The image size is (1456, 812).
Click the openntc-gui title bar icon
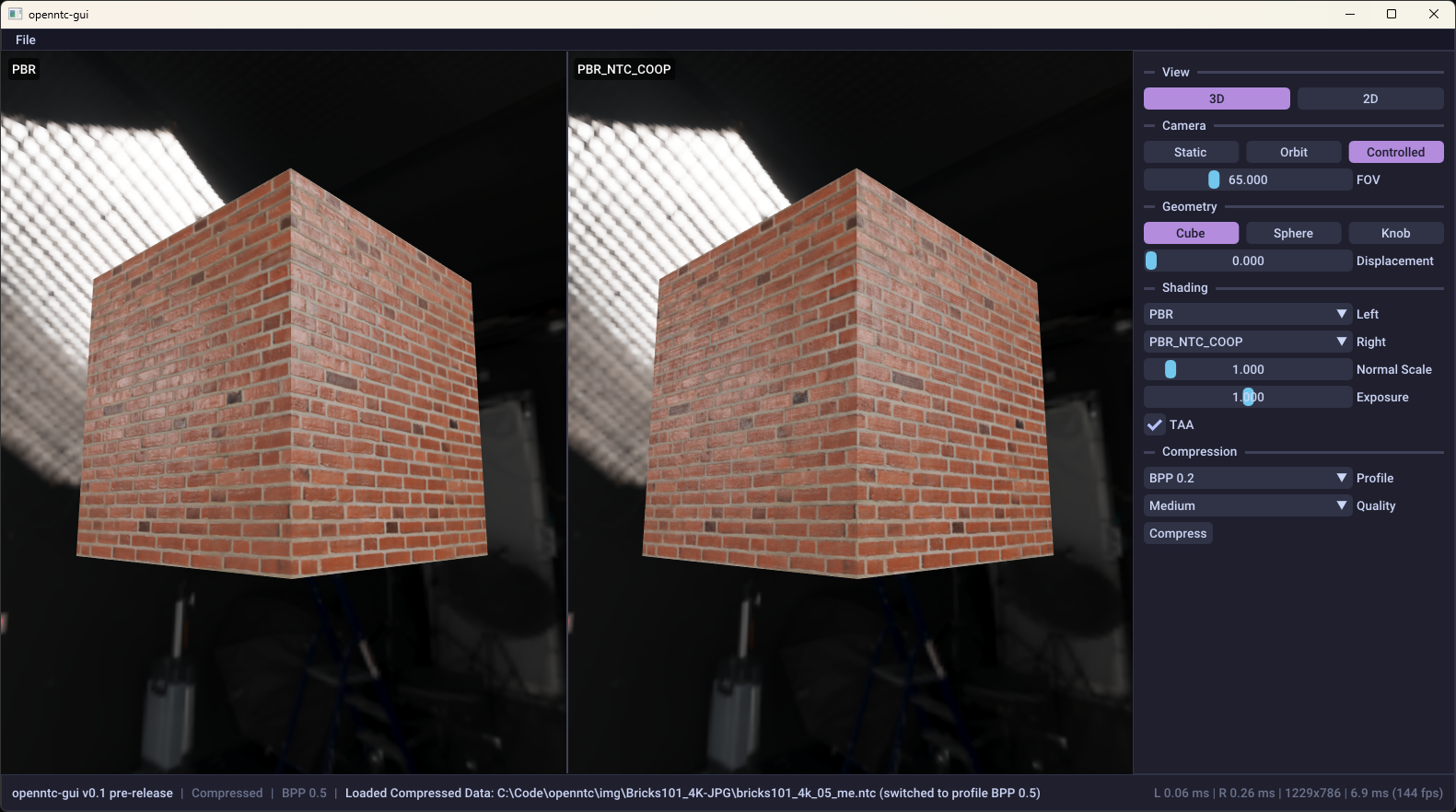[x=15, y=14]
